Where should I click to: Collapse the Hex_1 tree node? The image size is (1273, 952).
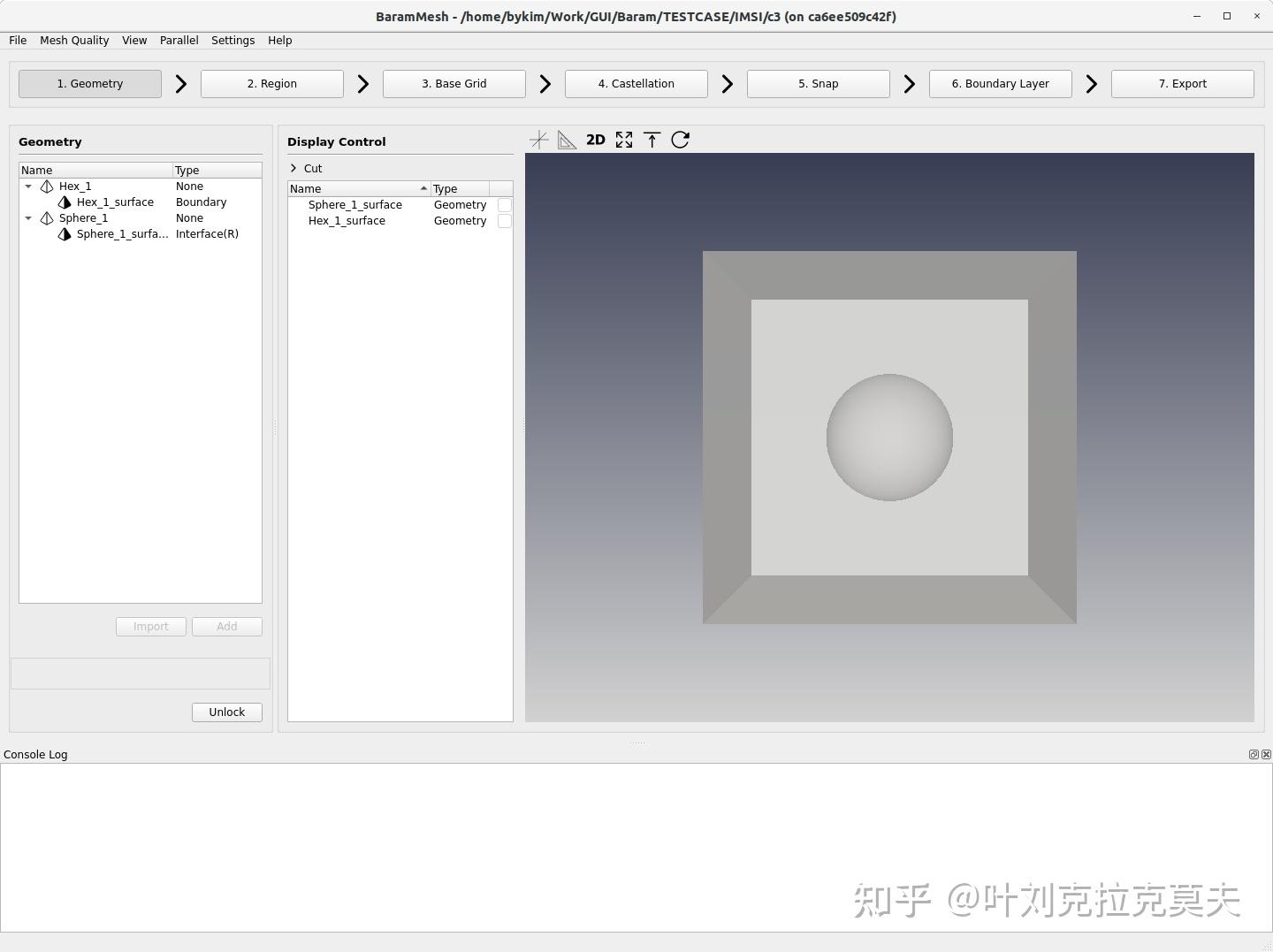28,187
